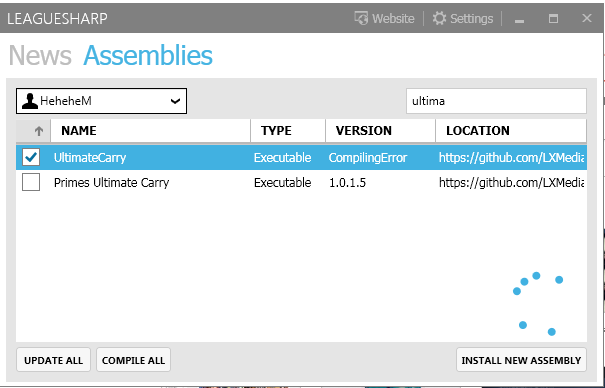605x388 pixels.
Task: Sort assemblies by NAME column
Action: tap(150, 131)
